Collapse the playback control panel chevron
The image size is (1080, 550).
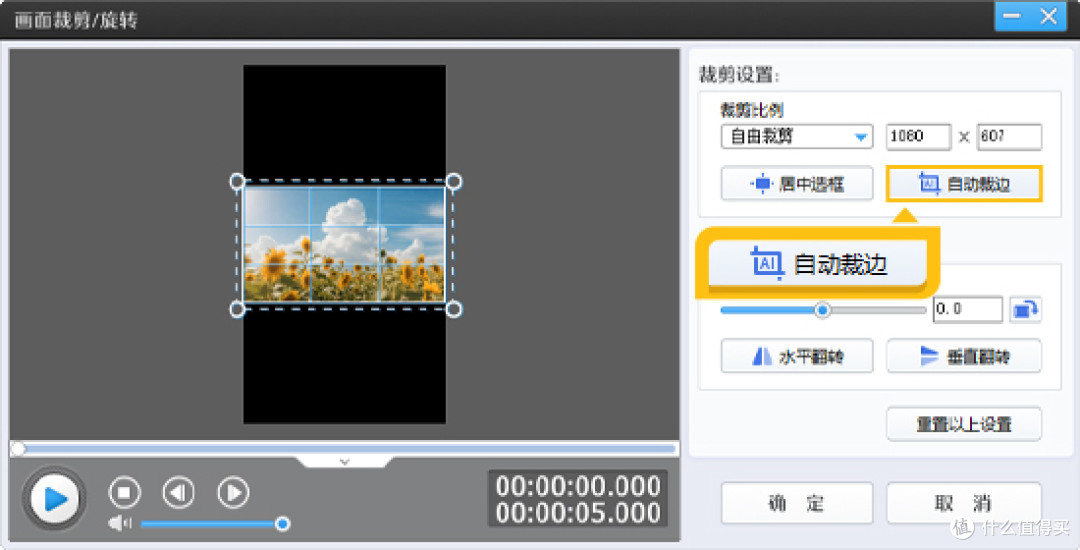[x=344, y=462]
